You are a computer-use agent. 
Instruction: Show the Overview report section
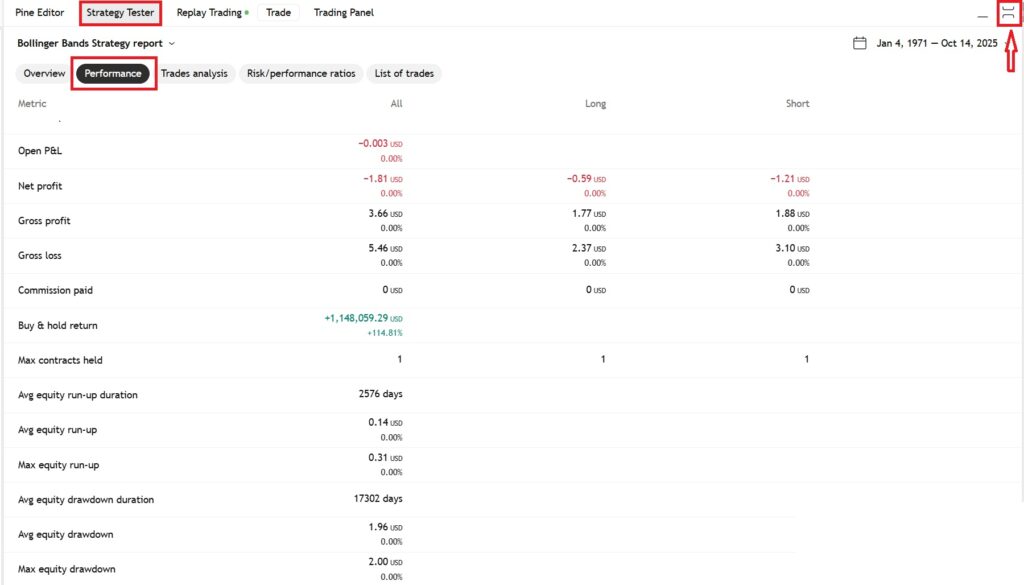click(x=44, y=73)
